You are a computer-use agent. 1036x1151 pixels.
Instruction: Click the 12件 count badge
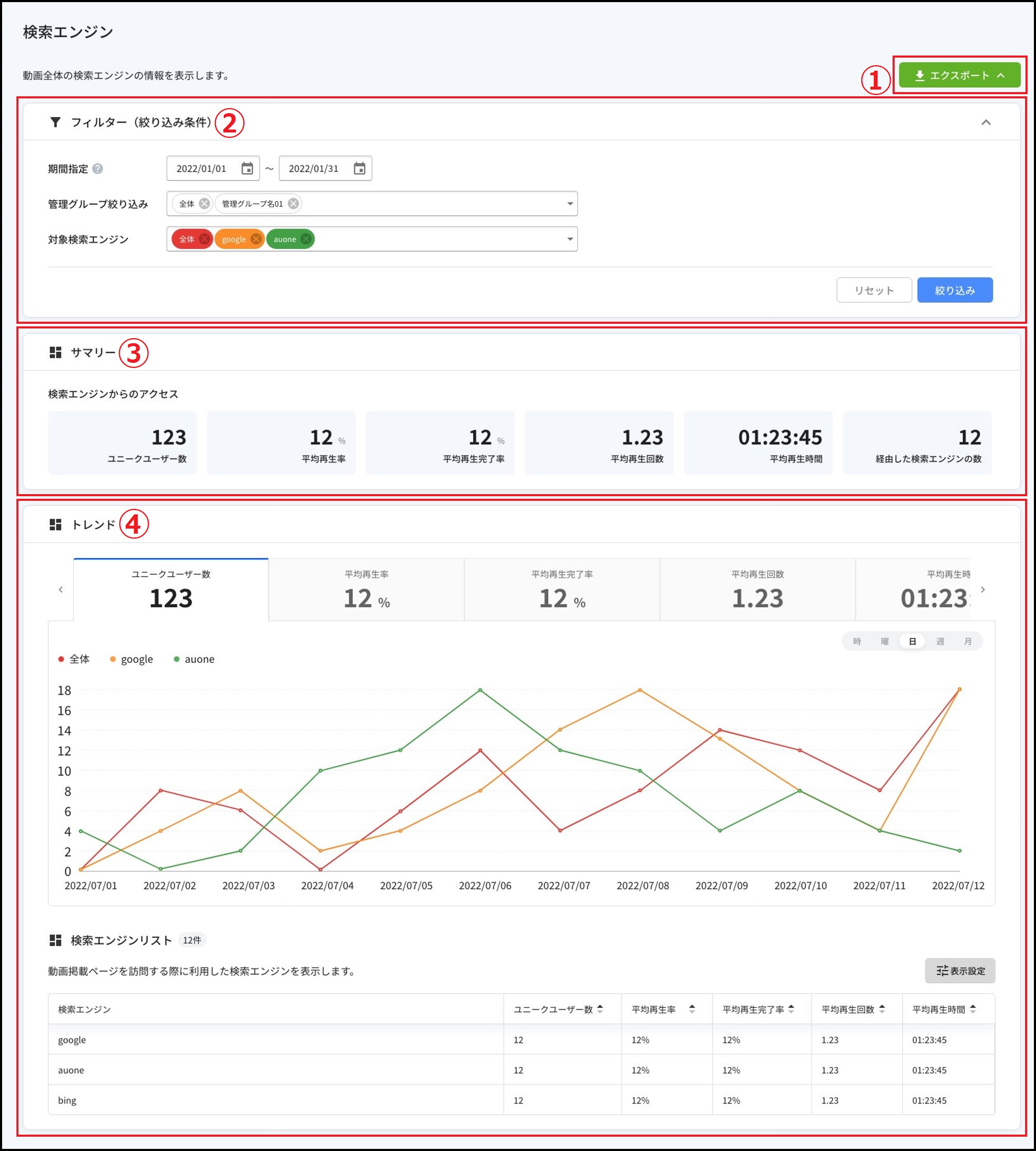click(x=192, y=940)
